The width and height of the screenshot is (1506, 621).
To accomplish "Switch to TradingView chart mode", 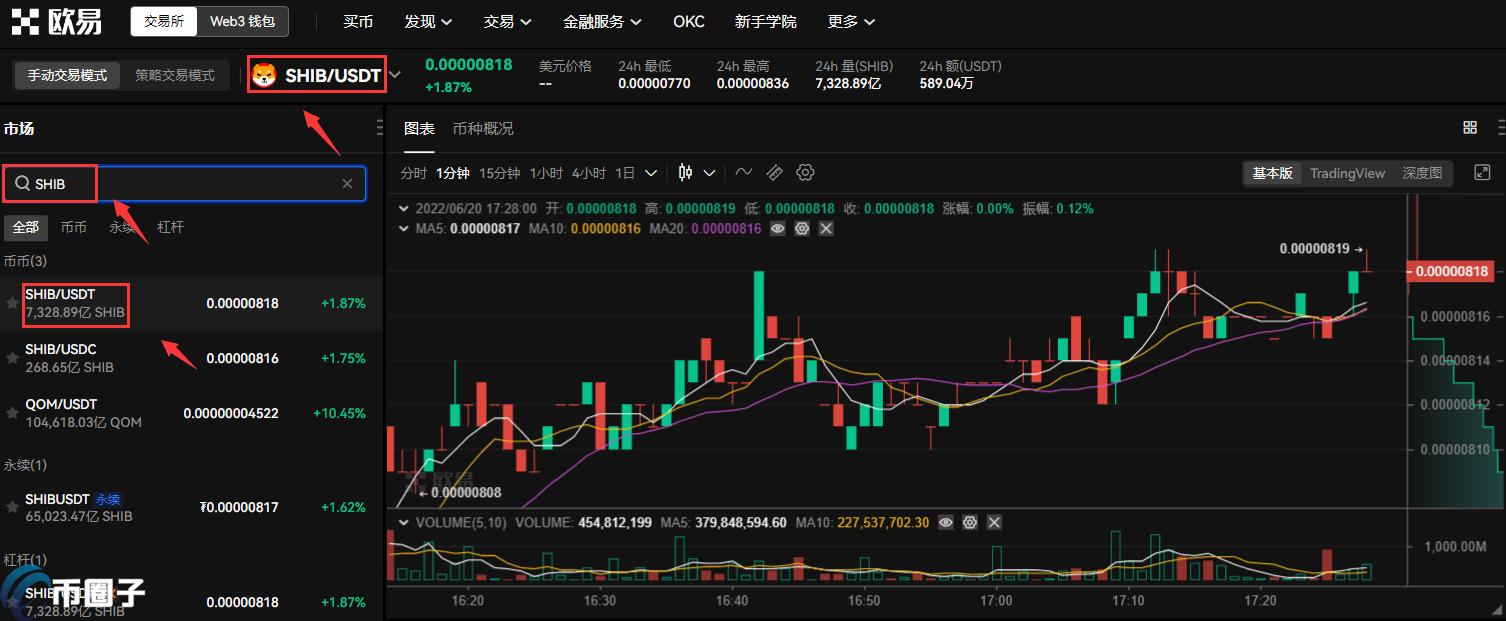I will 1346,172.
